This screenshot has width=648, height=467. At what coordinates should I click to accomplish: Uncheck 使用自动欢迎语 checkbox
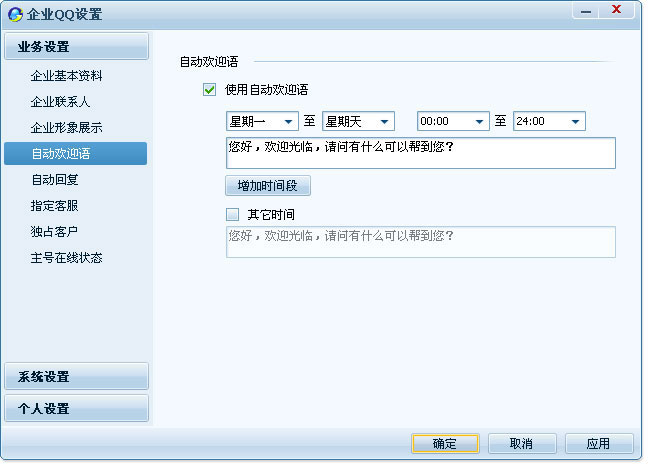tap(210, 90)
